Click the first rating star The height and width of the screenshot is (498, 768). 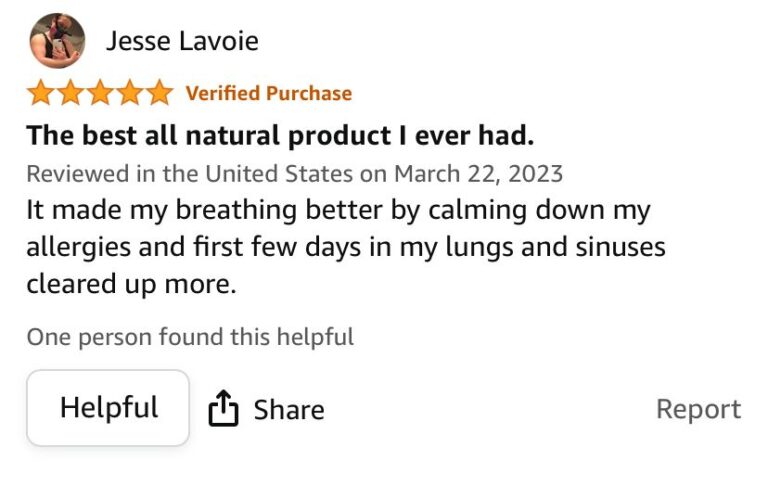(x=41, y=93)
